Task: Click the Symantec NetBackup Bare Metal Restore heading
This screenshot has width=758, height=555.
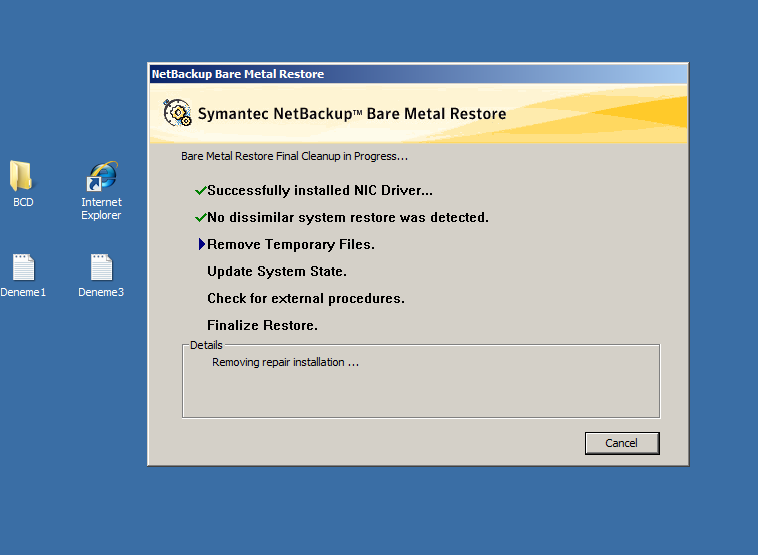Action: (352, 114)
